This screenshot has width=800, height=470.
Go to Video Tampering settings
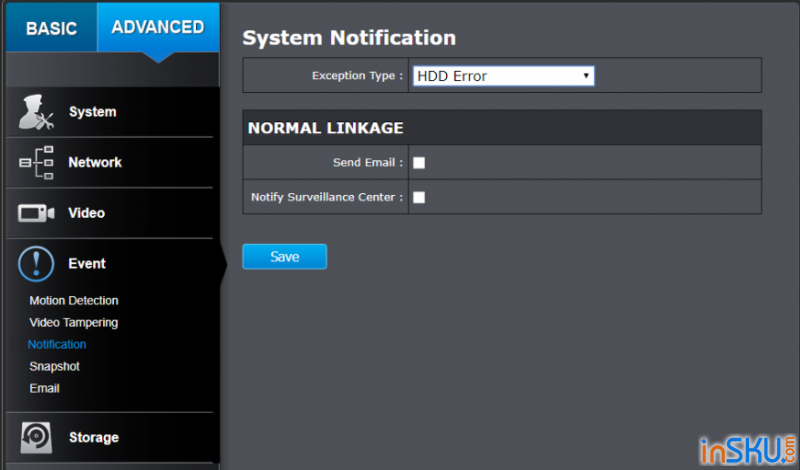click(x=74, y=323)
